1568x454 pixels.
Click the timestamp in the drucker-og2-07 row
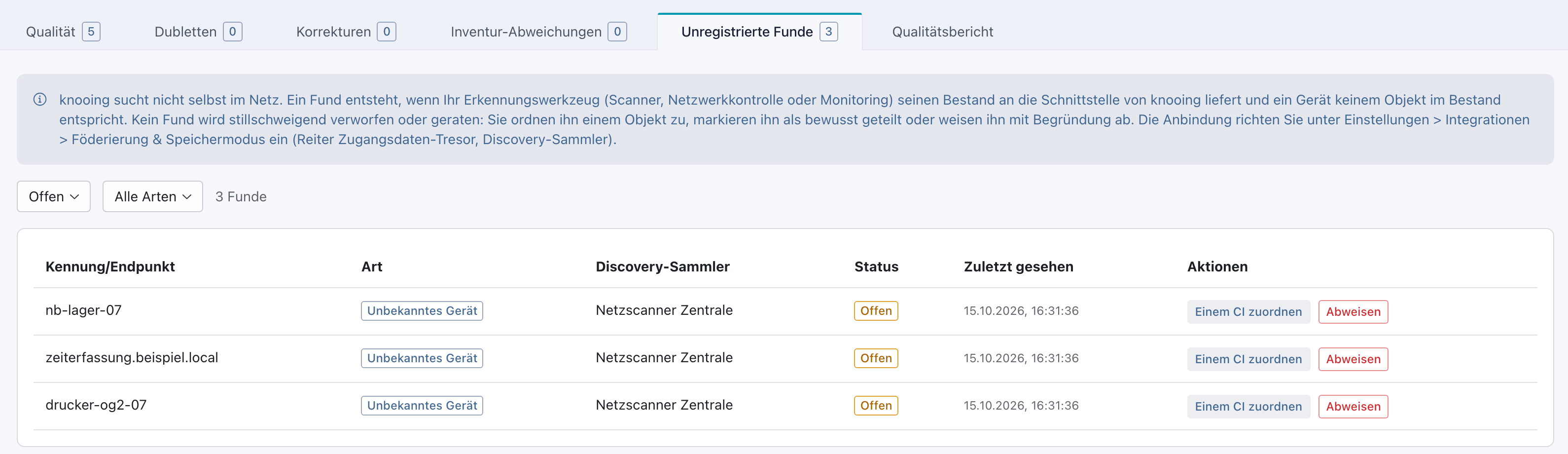(x=1021, y=406)
